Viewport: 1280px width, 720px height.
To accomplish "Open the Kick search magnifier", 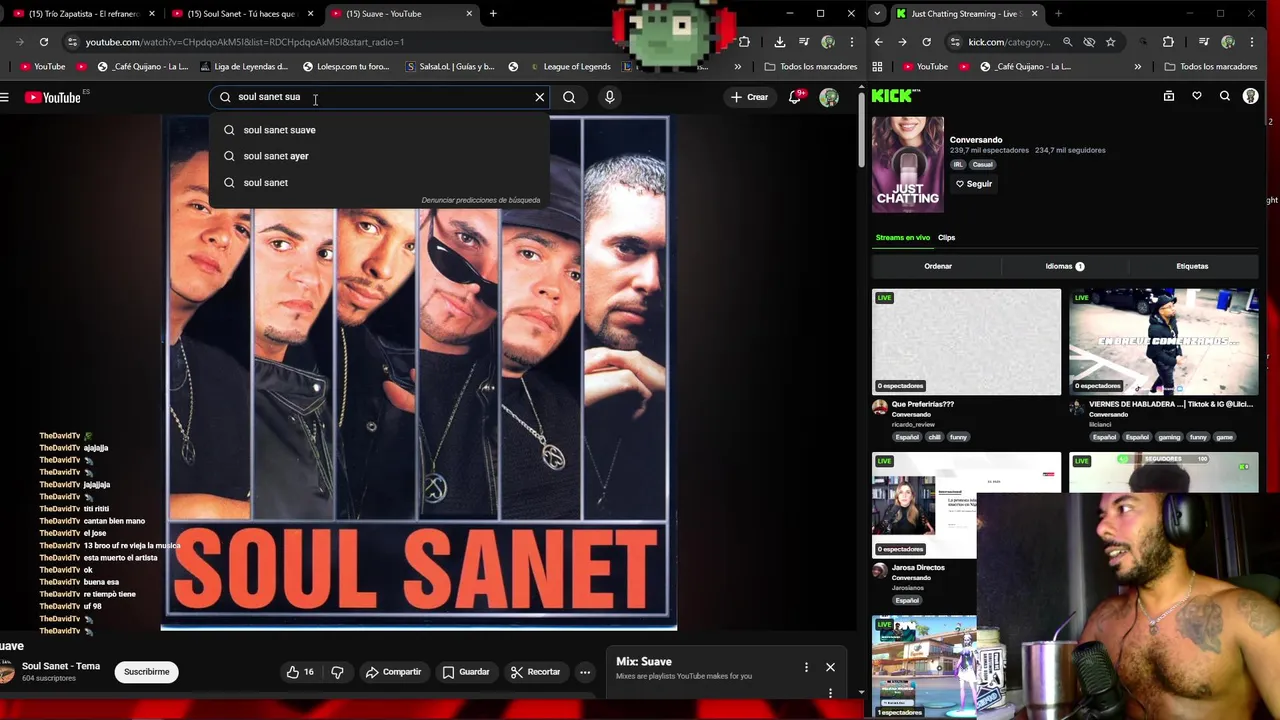I will coord(1225,96).
